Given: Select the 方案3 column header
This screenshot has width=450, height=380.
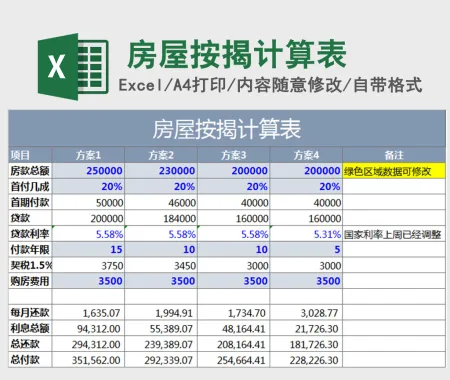Looking at the screenshot, I should [234, 155].
